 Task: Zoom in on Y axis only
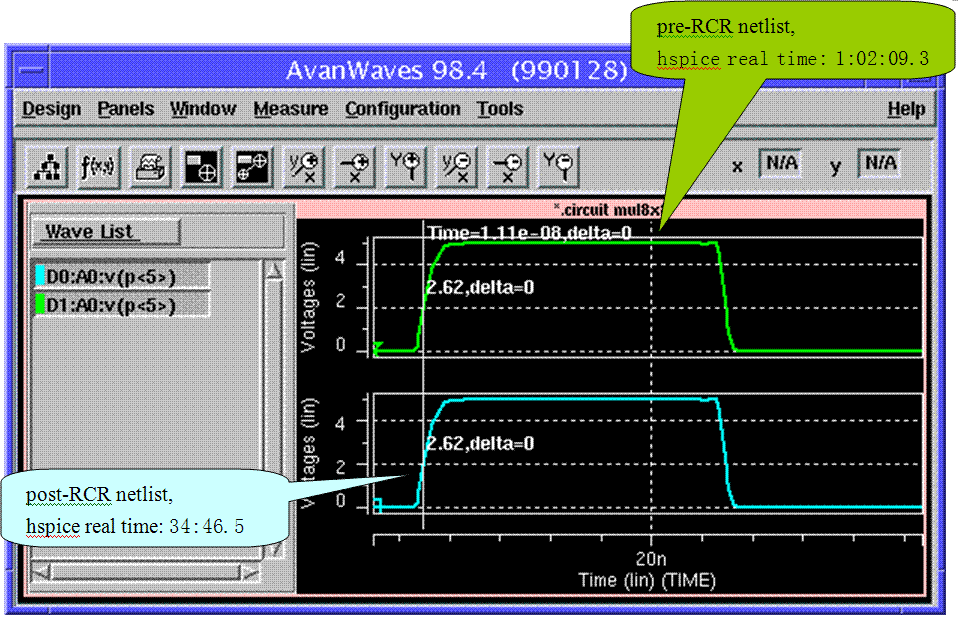click(405, 166)
